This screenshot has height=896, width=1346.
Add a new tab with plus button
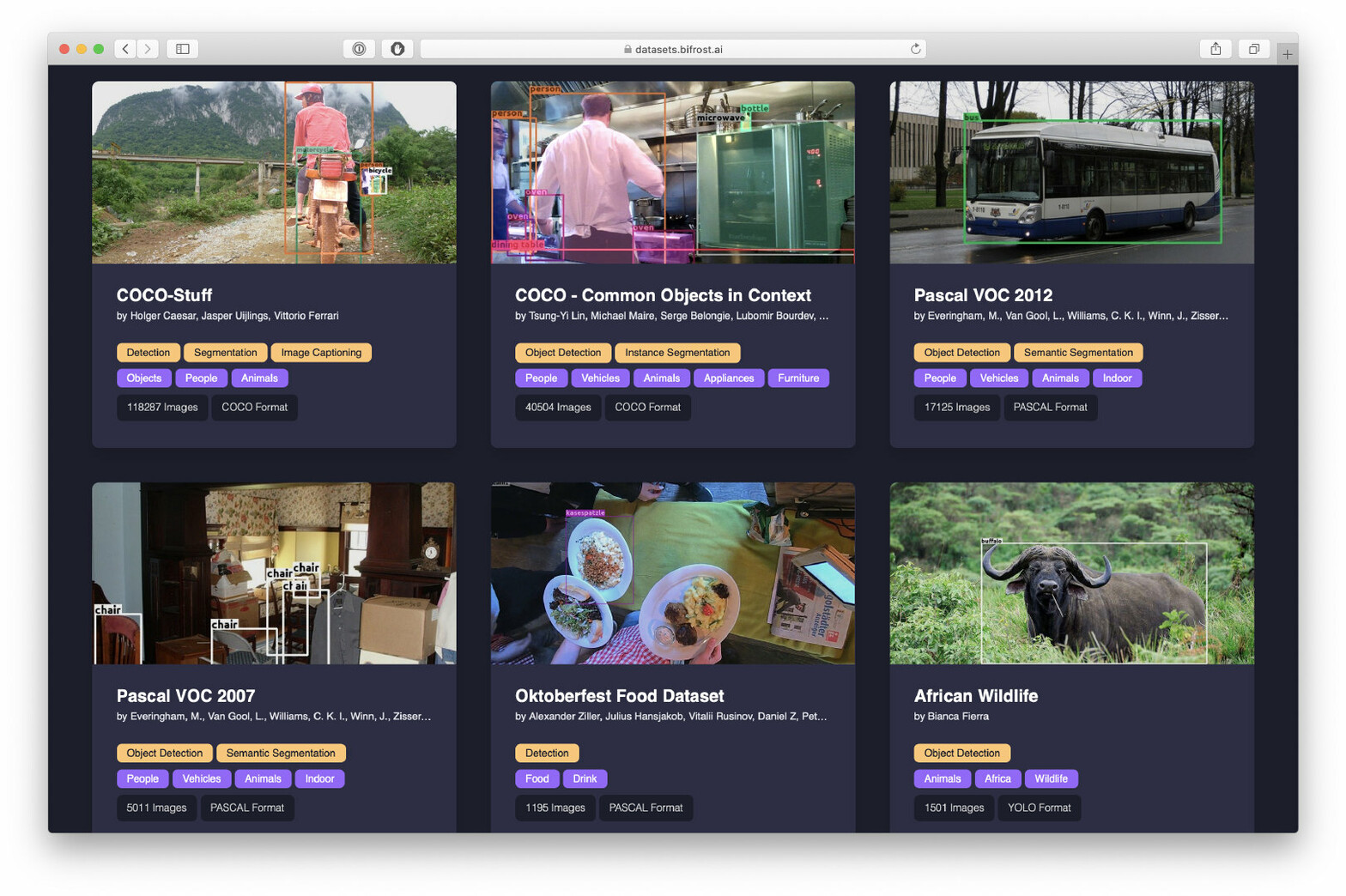coord(1287,54)
